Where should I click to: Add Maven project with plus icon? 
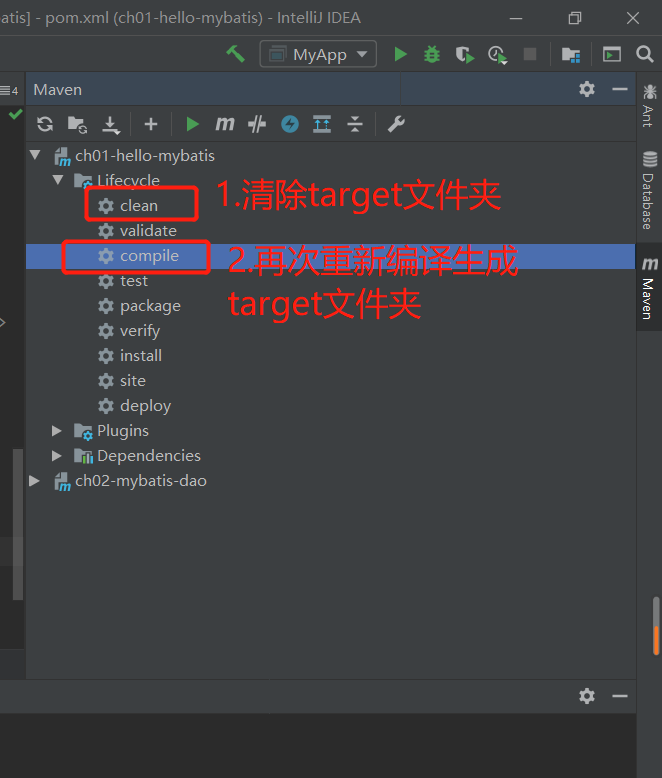click(x=151, y=124)
